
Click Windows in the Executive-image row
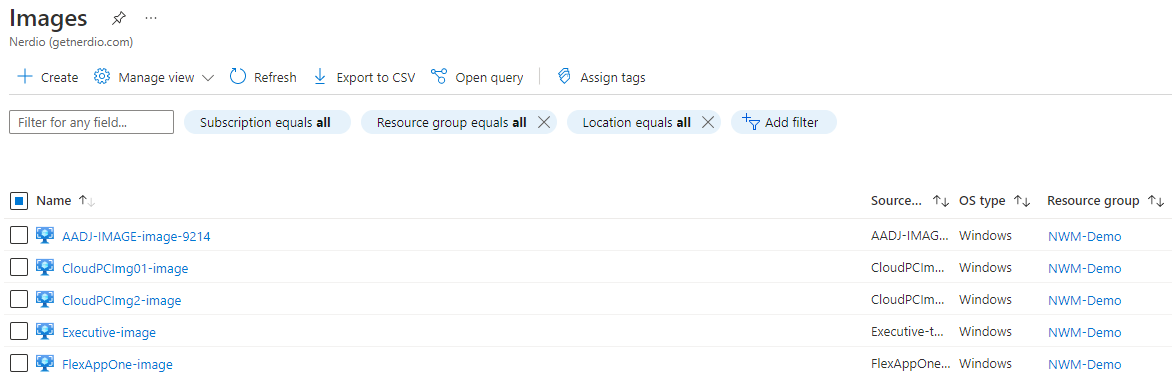[985, 332]
